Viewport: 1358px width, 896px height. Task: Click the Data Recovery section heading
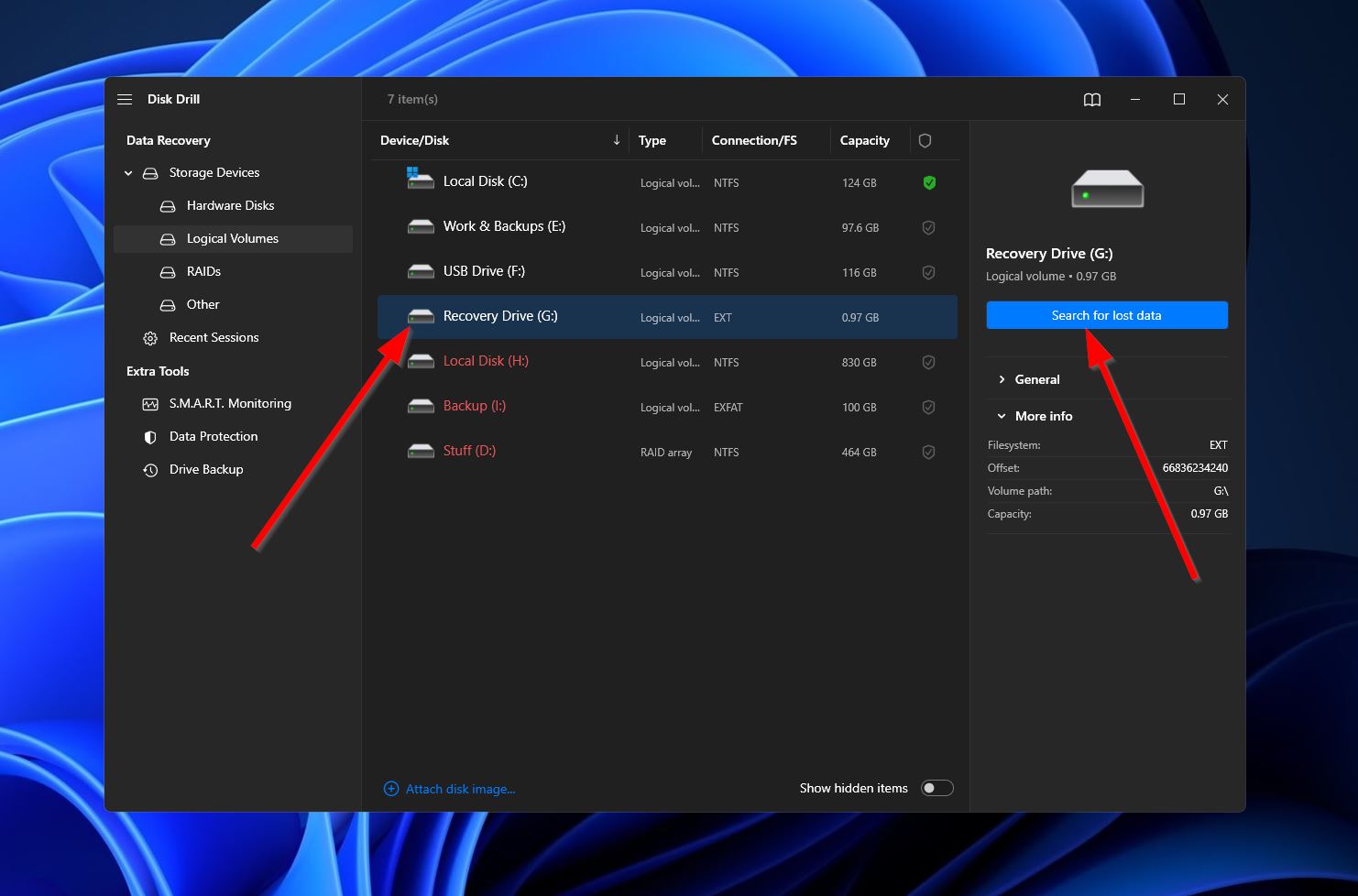point(169,140)
